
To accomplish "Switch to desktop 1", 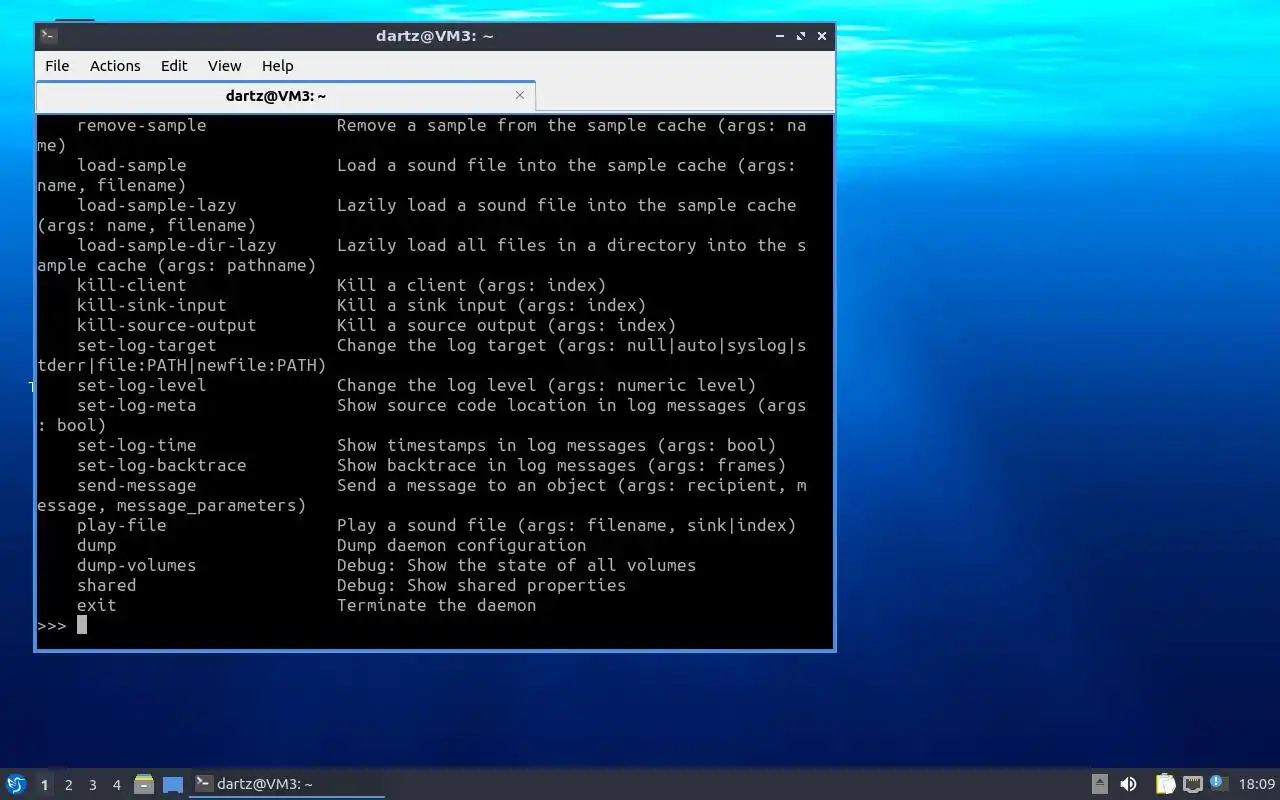I will (44, 785).
